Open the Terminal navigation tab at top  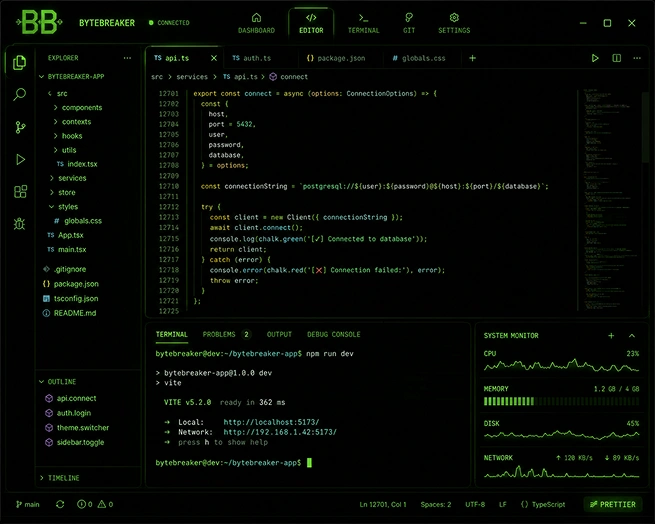(x=363, y=23)
